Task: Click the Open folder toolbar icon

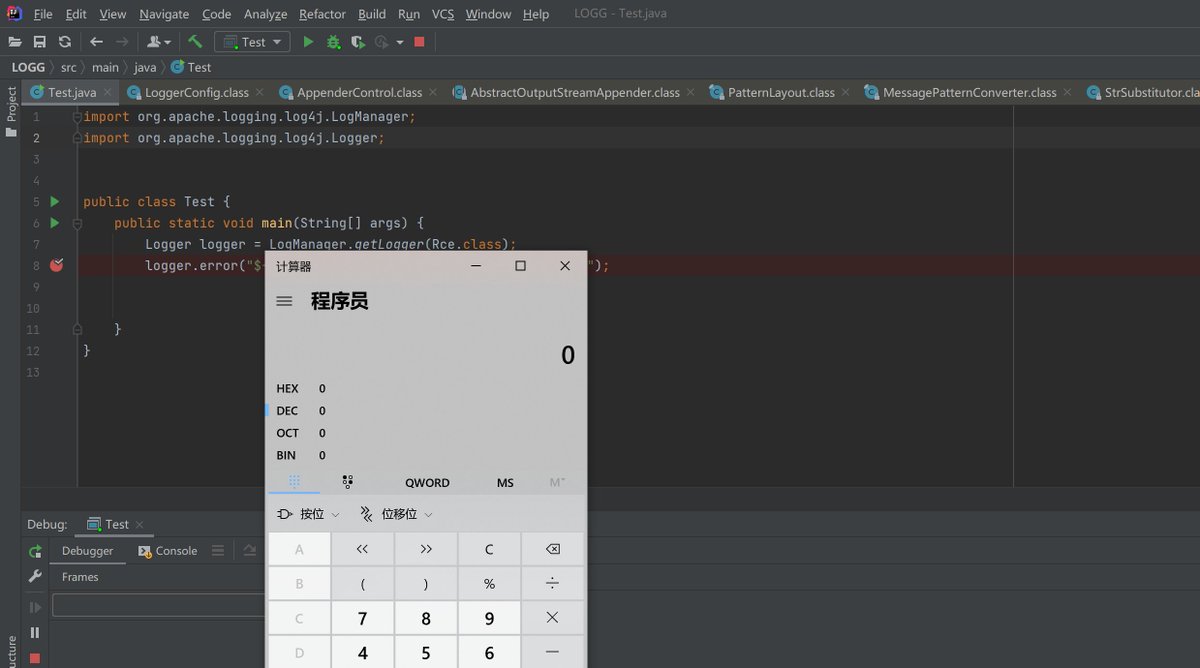Action: click(x=14, y=42)
